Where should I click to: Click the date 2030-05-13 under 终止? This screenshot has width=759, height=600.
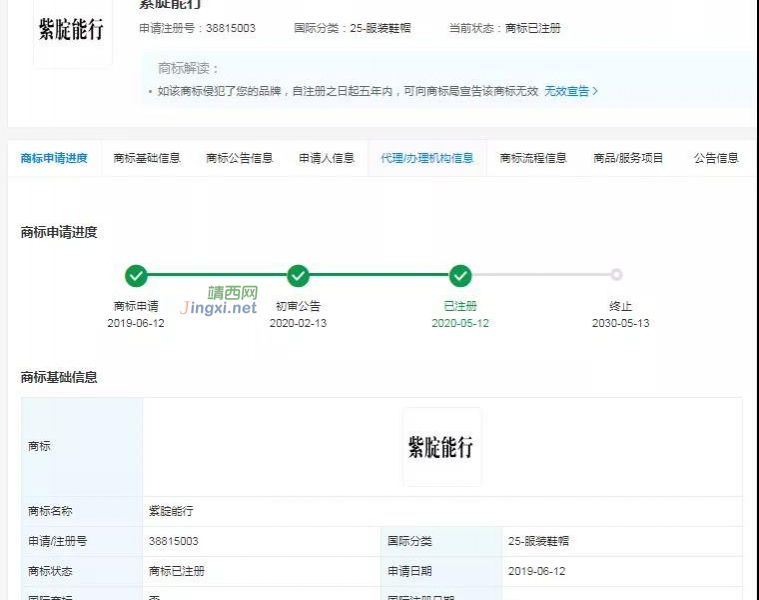621,323
